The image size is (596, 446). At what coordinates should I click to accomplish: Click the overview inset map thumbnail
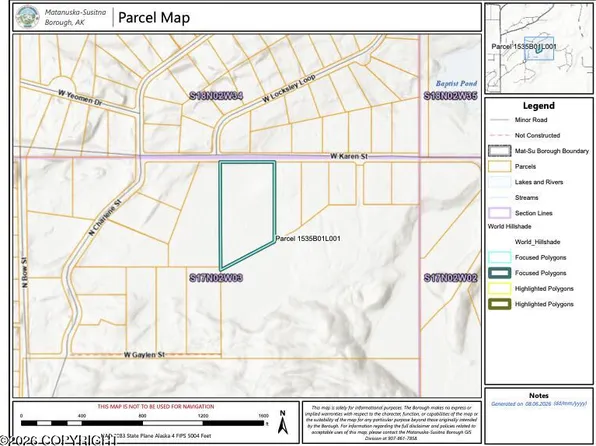point(539,48)
